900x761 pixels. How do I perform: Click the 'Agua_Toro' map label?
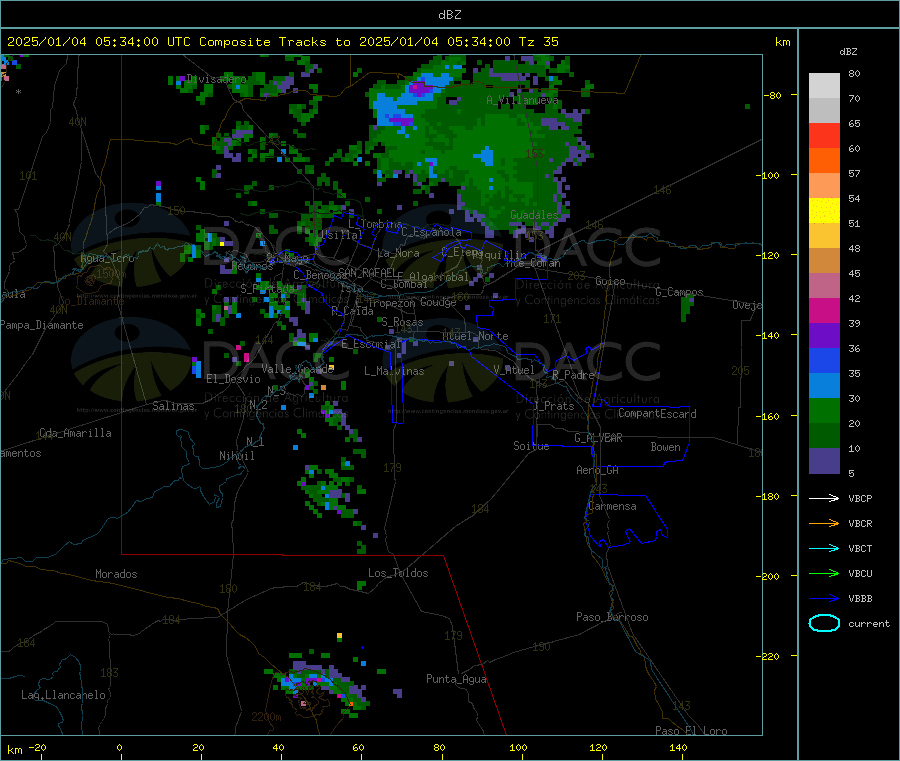(107, 258)
